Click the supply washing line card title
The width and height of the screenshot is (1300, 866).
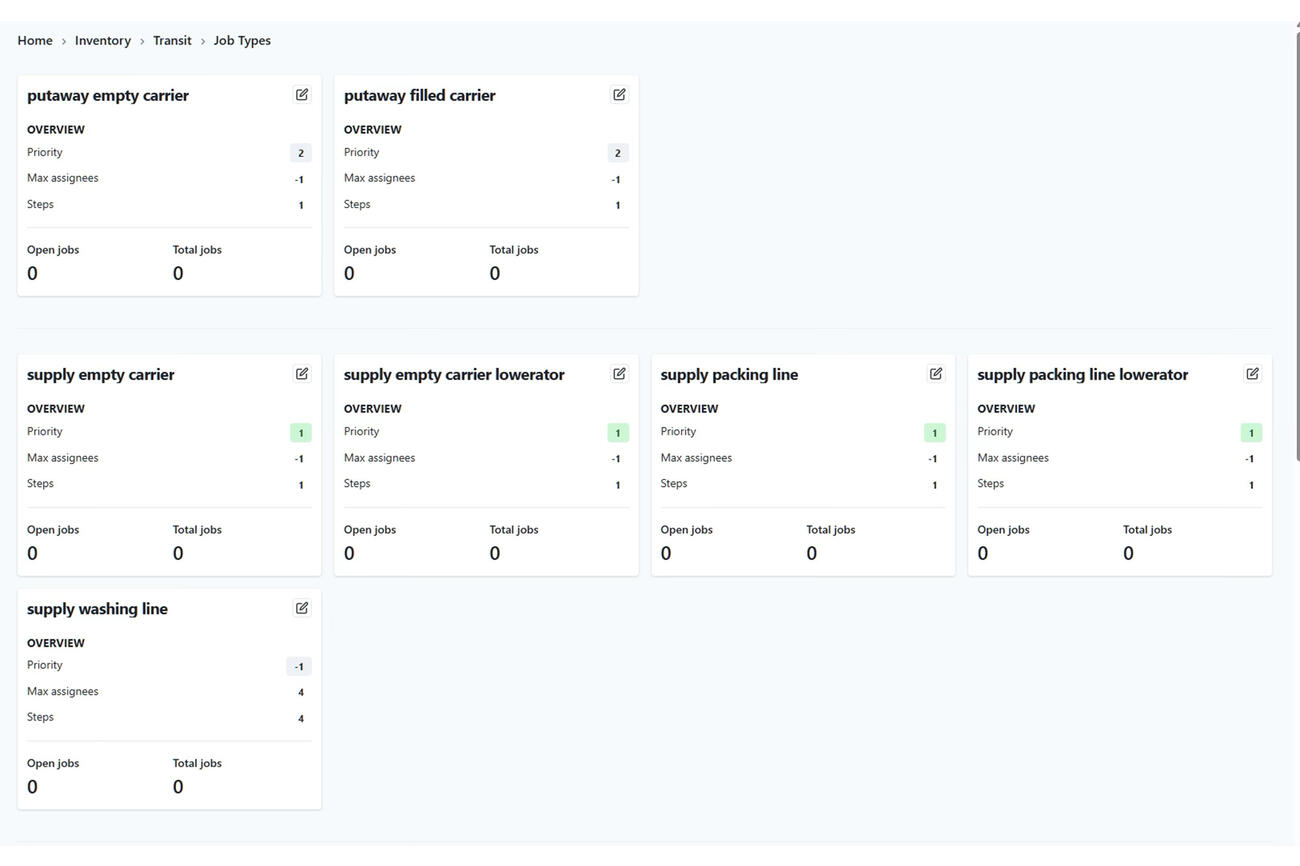click(97, 609)
